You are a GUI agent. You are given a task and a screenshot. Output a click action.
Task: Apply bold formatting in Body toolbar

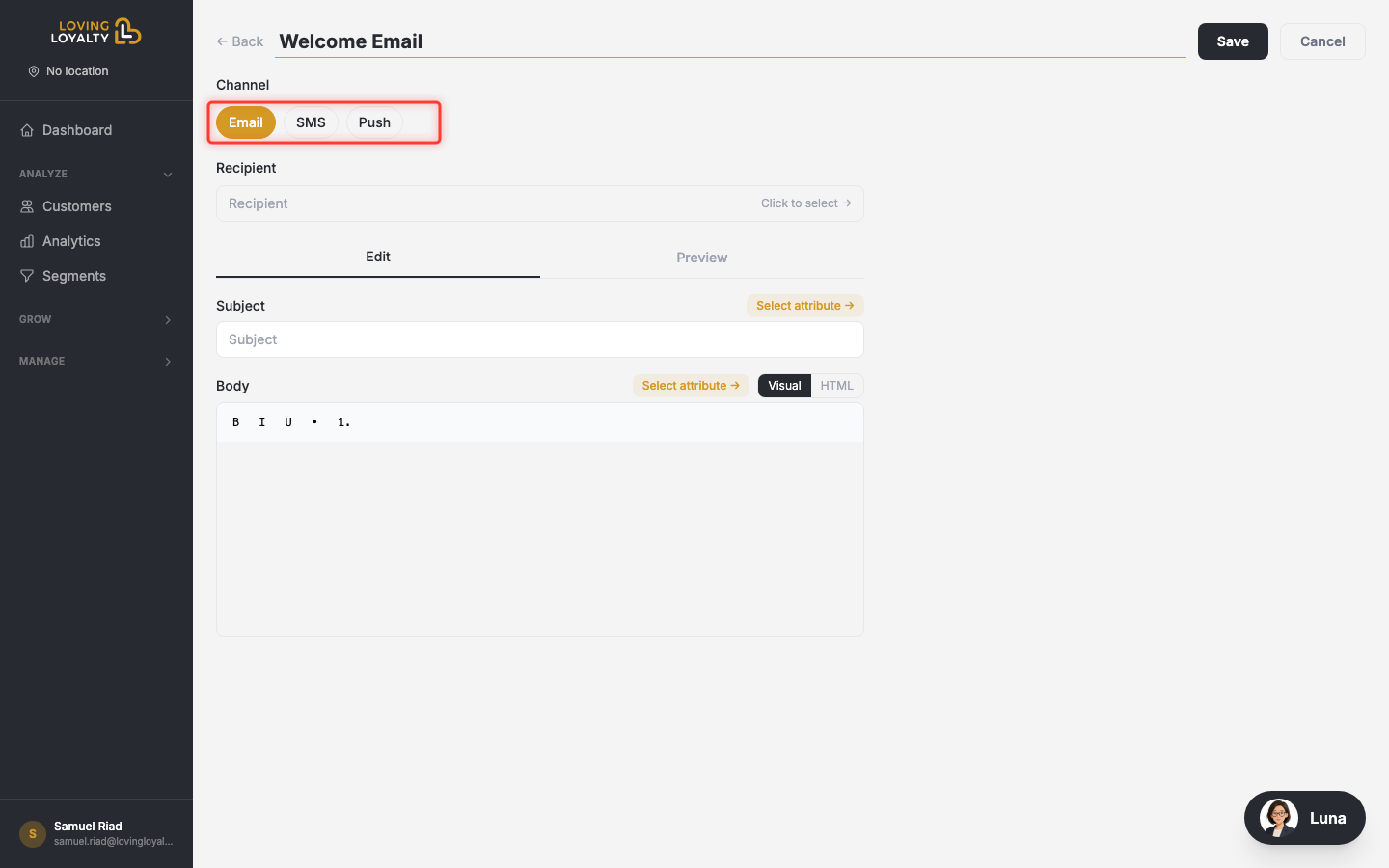(236, 422)
